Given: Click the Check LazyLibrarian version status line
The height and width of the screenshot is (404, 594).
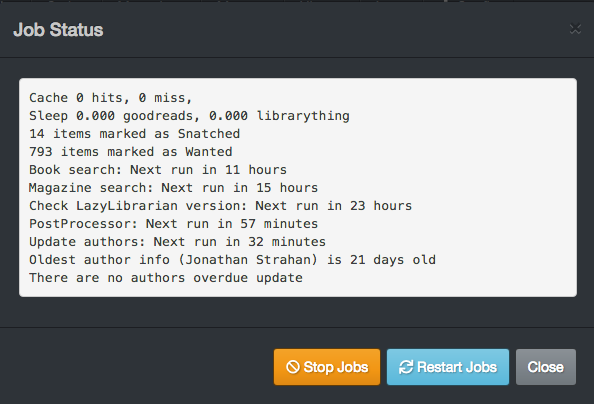Looking at the screenshot, I should 220,206.
